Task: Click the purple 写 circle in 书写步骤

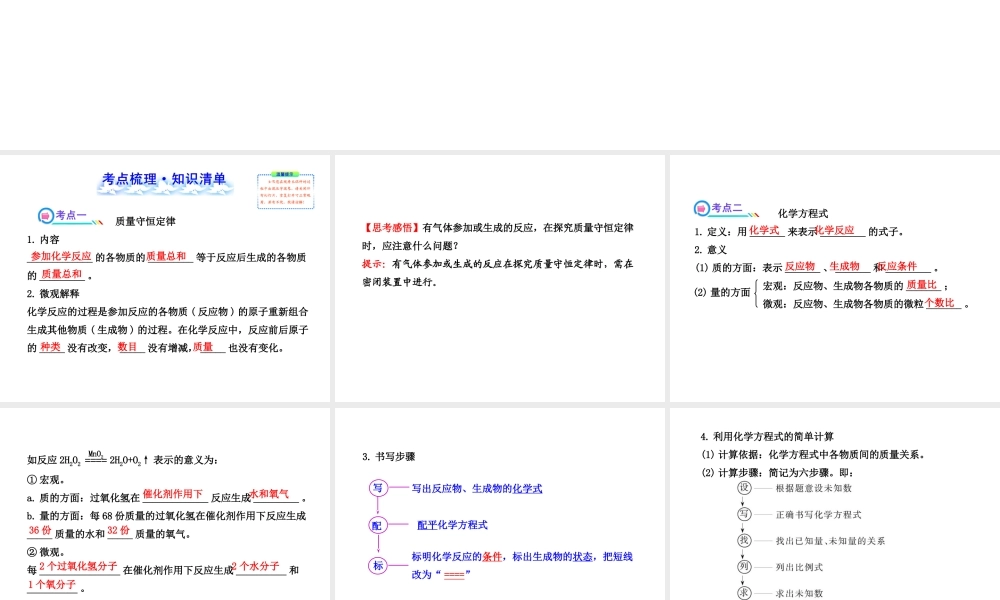Action: pyautogui.click(x=378, y=488)
